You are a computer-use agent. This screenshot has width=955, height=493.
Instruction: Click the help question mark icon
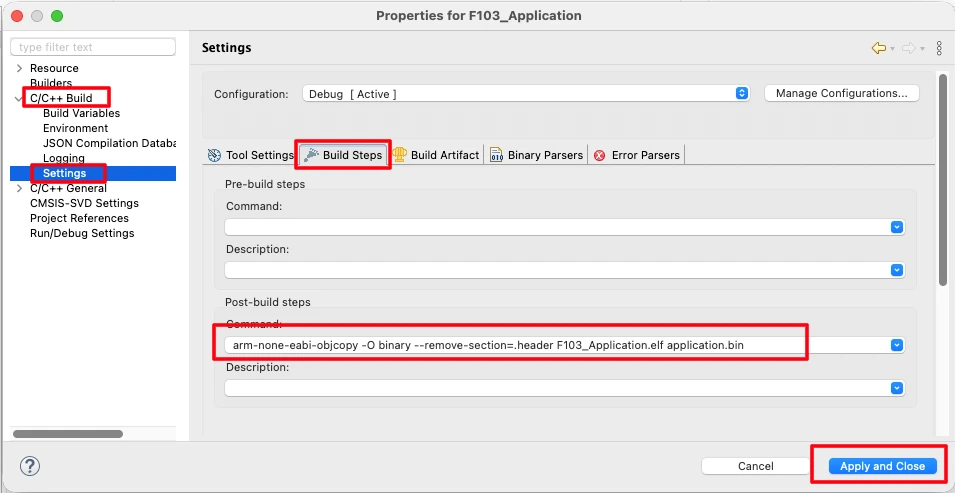[x=30, y=466]
